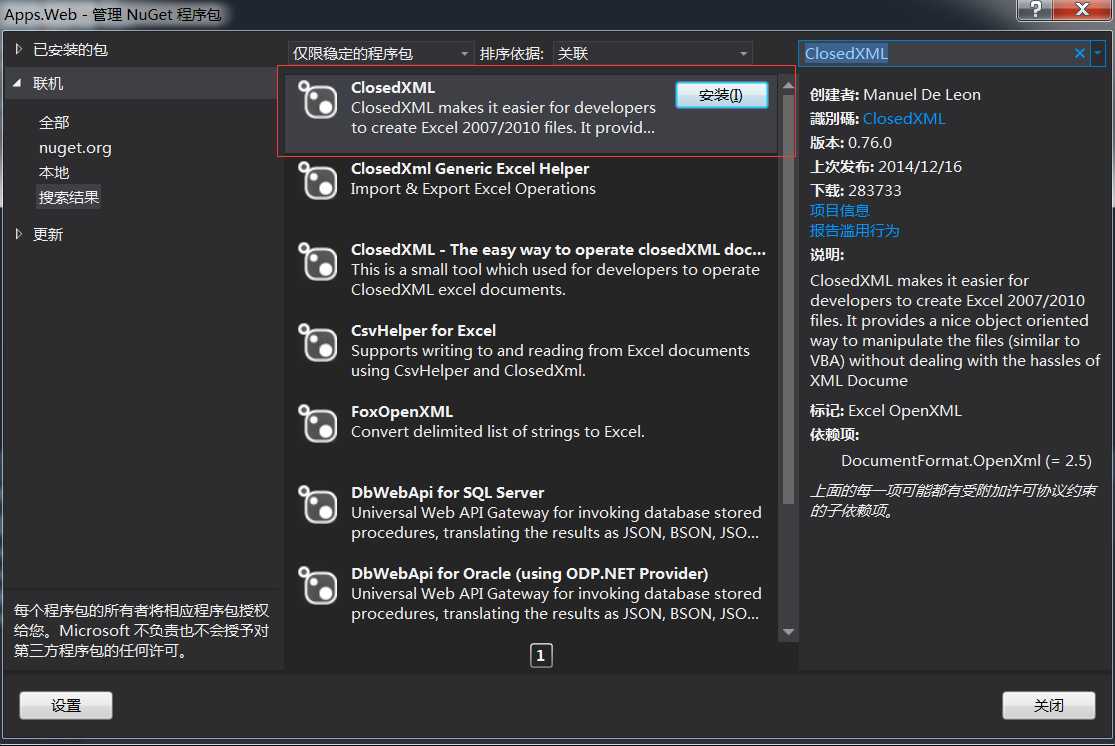Click the ClosedXml Generic Excel Helper icon

tap(317, 181)
